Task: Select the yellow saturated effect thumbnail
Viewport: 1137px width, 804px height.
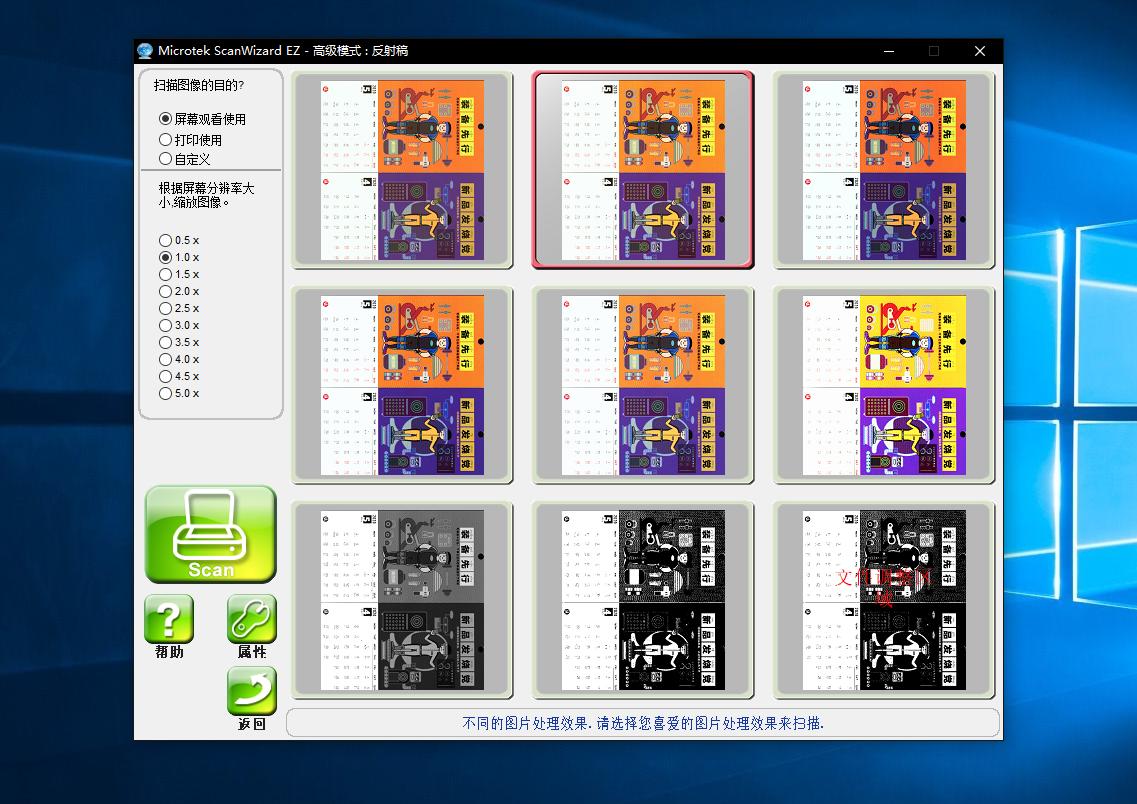Action: pos(884,385)
